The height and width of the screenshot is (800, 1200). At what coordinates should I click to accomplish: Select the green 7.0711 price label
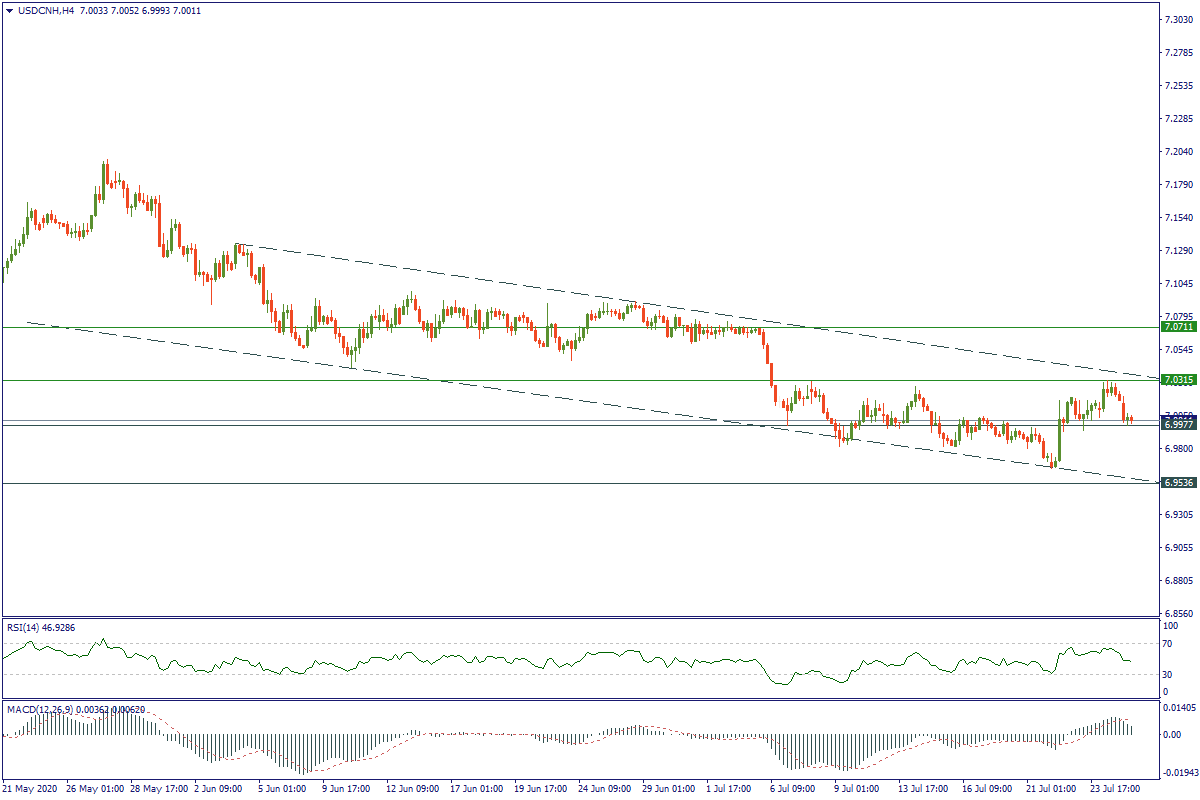coord(1177,327)
